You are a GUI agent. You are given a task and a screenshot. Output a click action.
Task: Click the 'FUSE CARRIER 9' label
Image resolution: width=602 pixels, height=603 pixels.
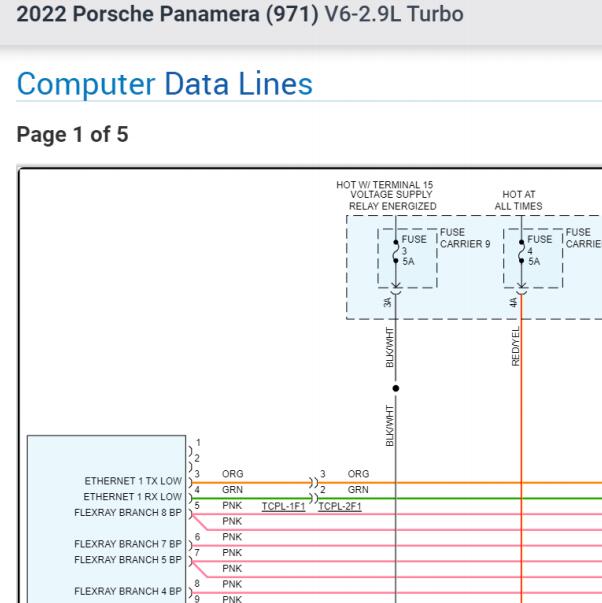(465, 238)
